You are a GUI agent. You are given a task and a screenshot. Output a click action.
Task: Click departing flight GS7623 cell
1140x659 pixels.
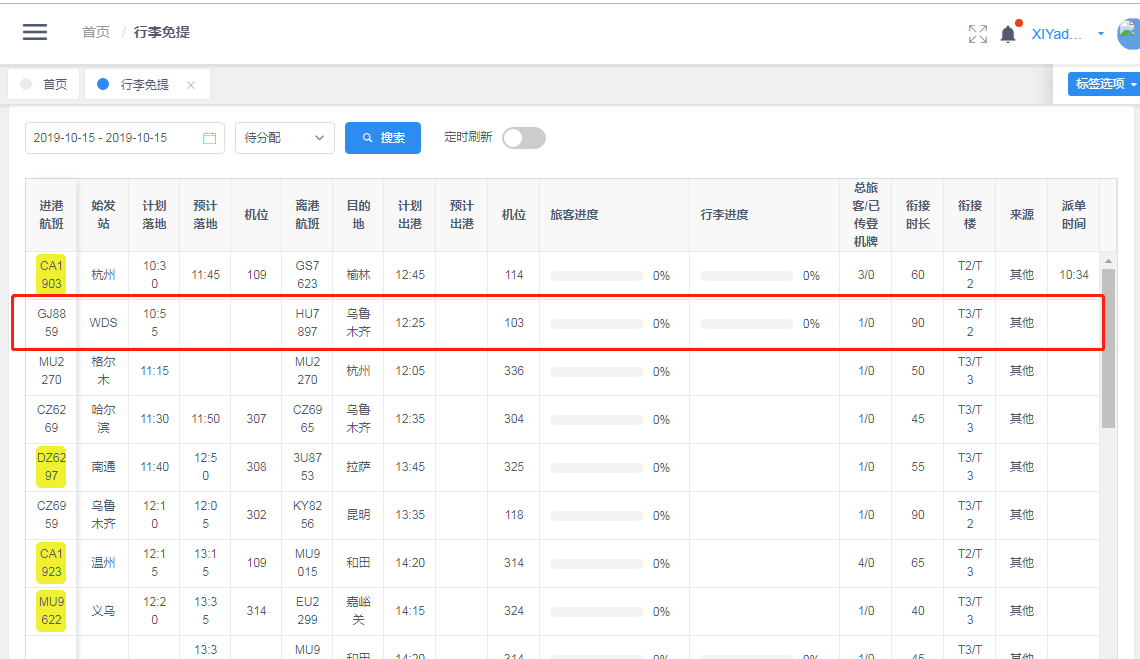coord(307,275)
